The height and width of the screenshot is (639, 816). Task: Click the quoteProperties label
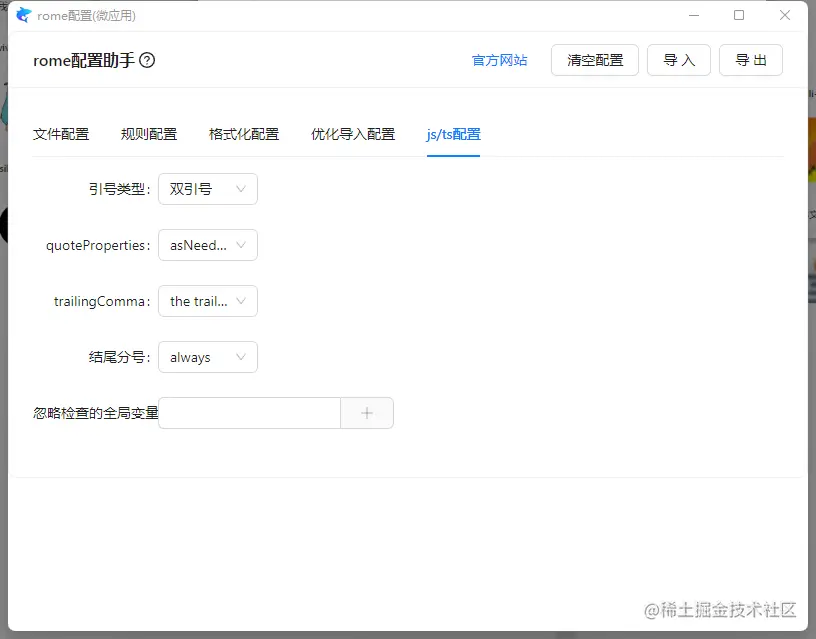tap(98, 245)
